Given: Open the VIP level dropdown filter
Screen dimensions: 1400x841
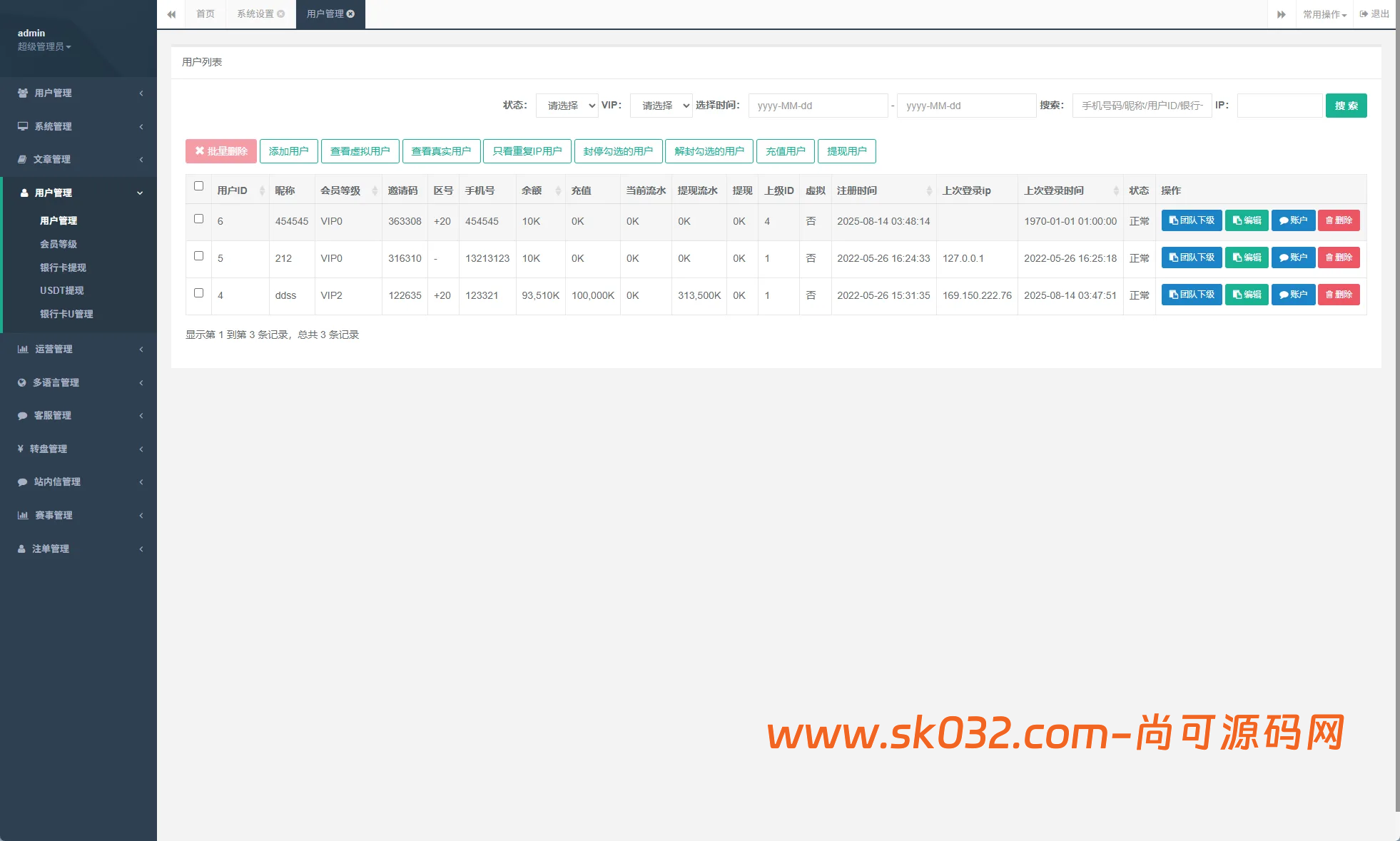Looking at the screenshot, I should click(x=661, y=106).
